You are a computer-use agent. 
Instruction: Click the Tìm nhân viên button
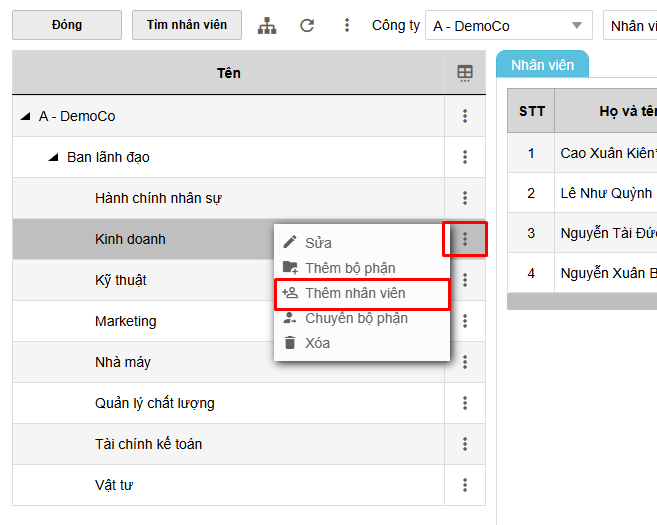point(187,25)
